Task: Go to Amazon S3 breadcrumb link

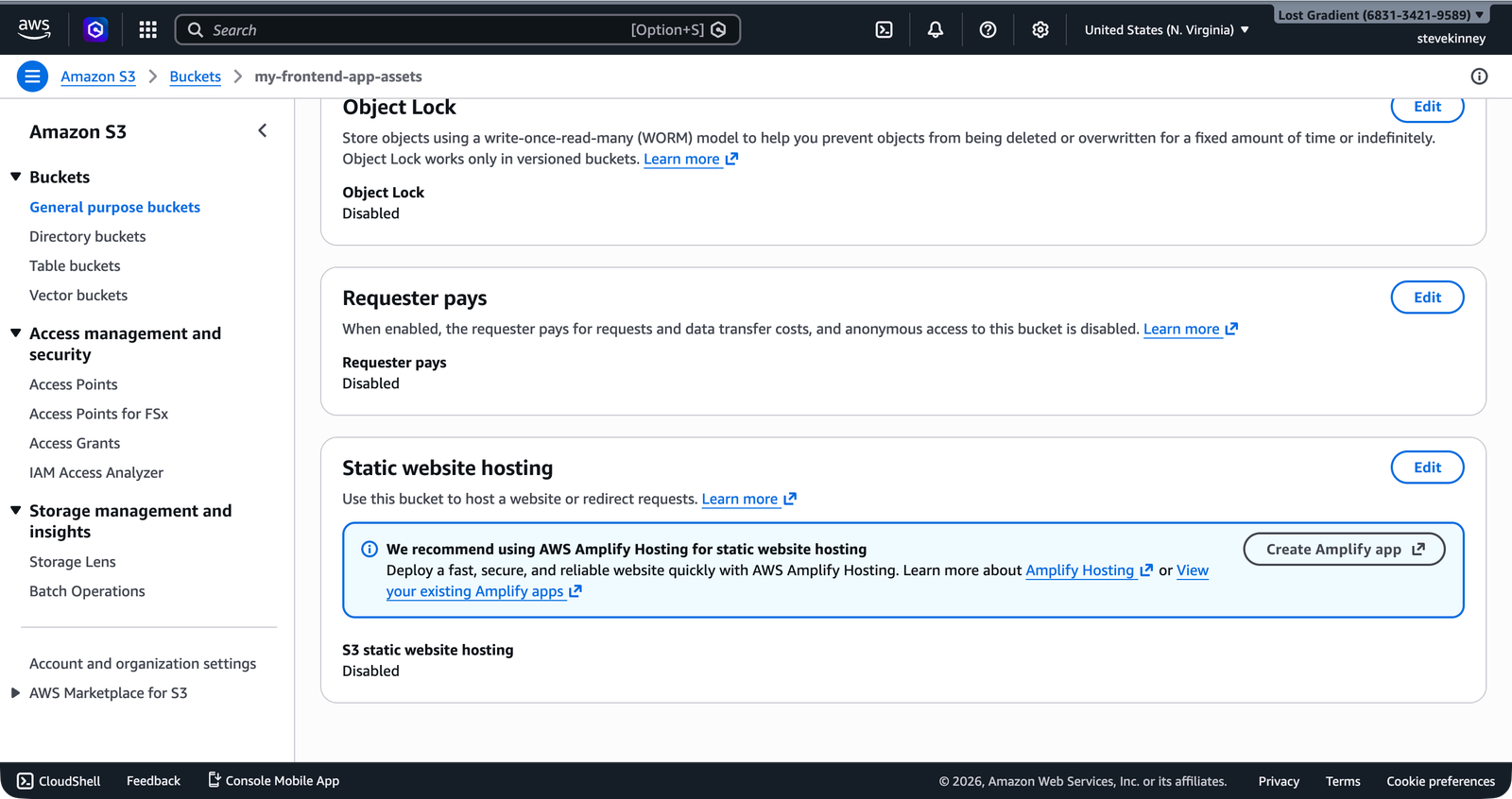Action: pos(98,76)
